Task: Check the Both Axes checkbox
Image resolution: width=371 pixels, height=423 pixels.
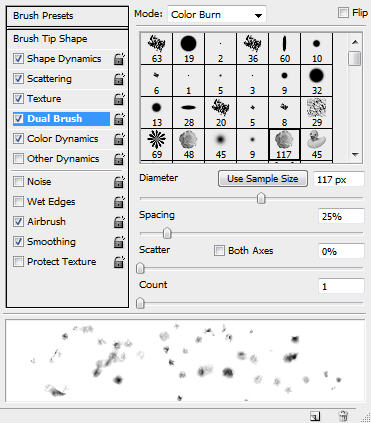Action: coord(219,251)
